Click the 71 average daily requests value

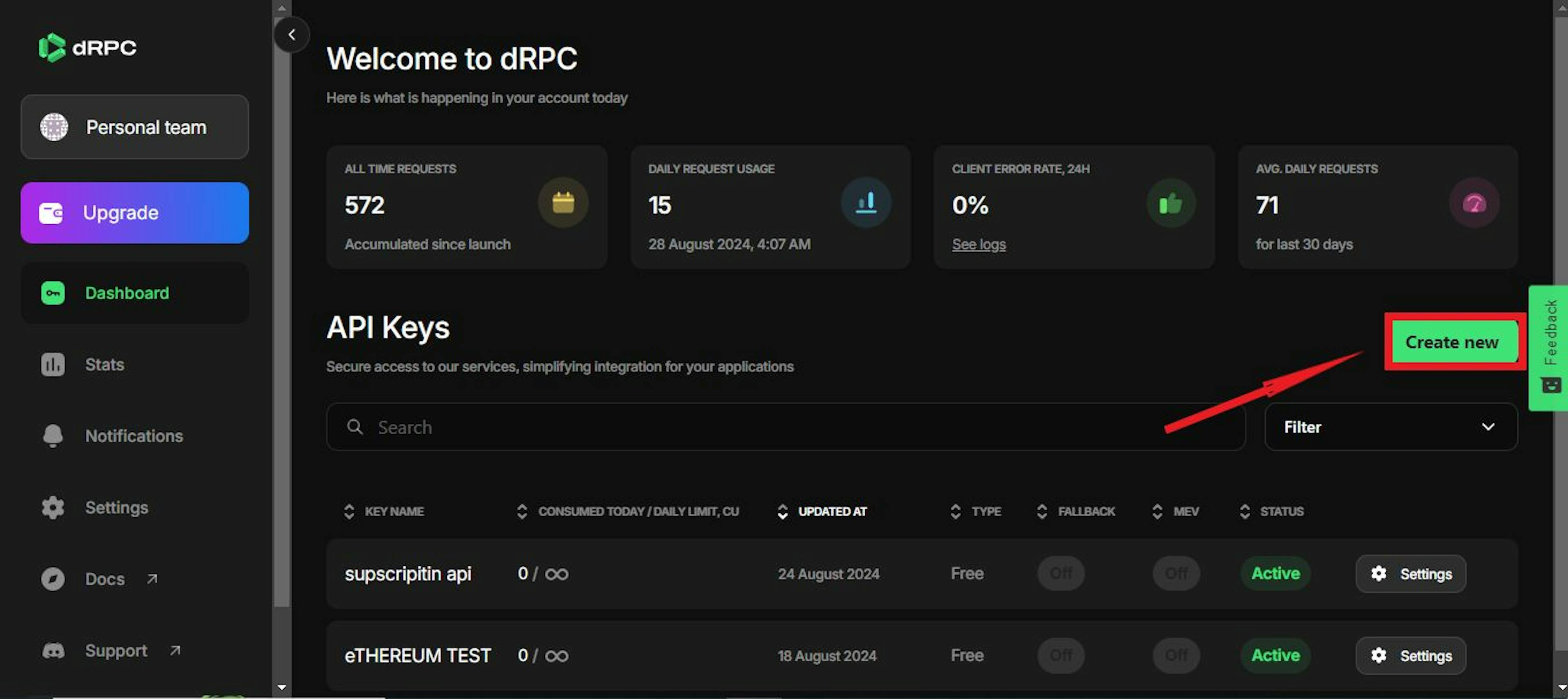click(1267, 205)
